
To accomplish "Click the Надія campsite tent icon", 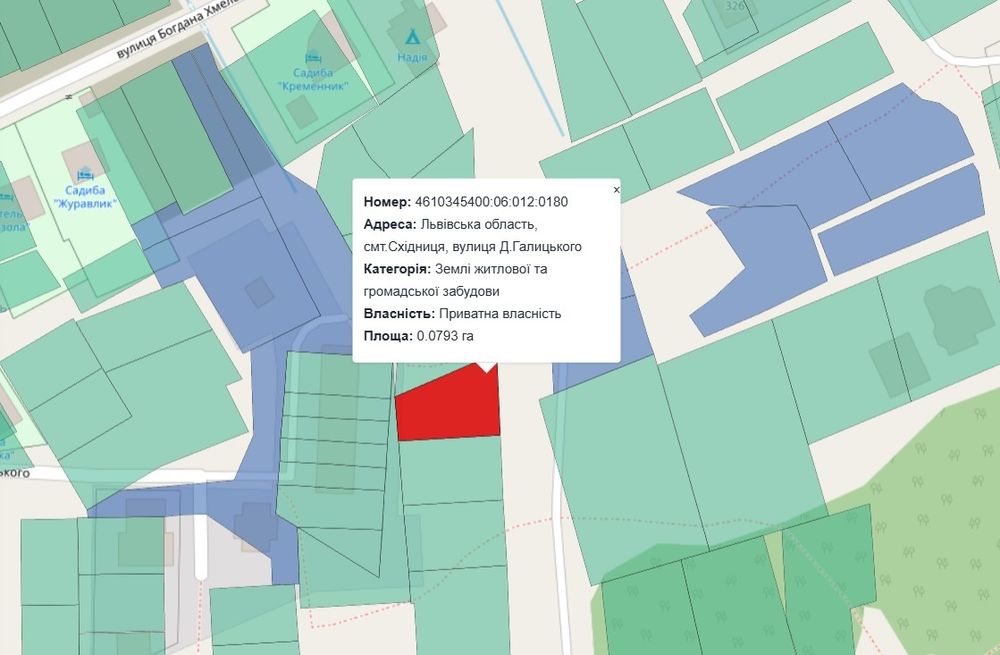I will (x=413, y=37).
